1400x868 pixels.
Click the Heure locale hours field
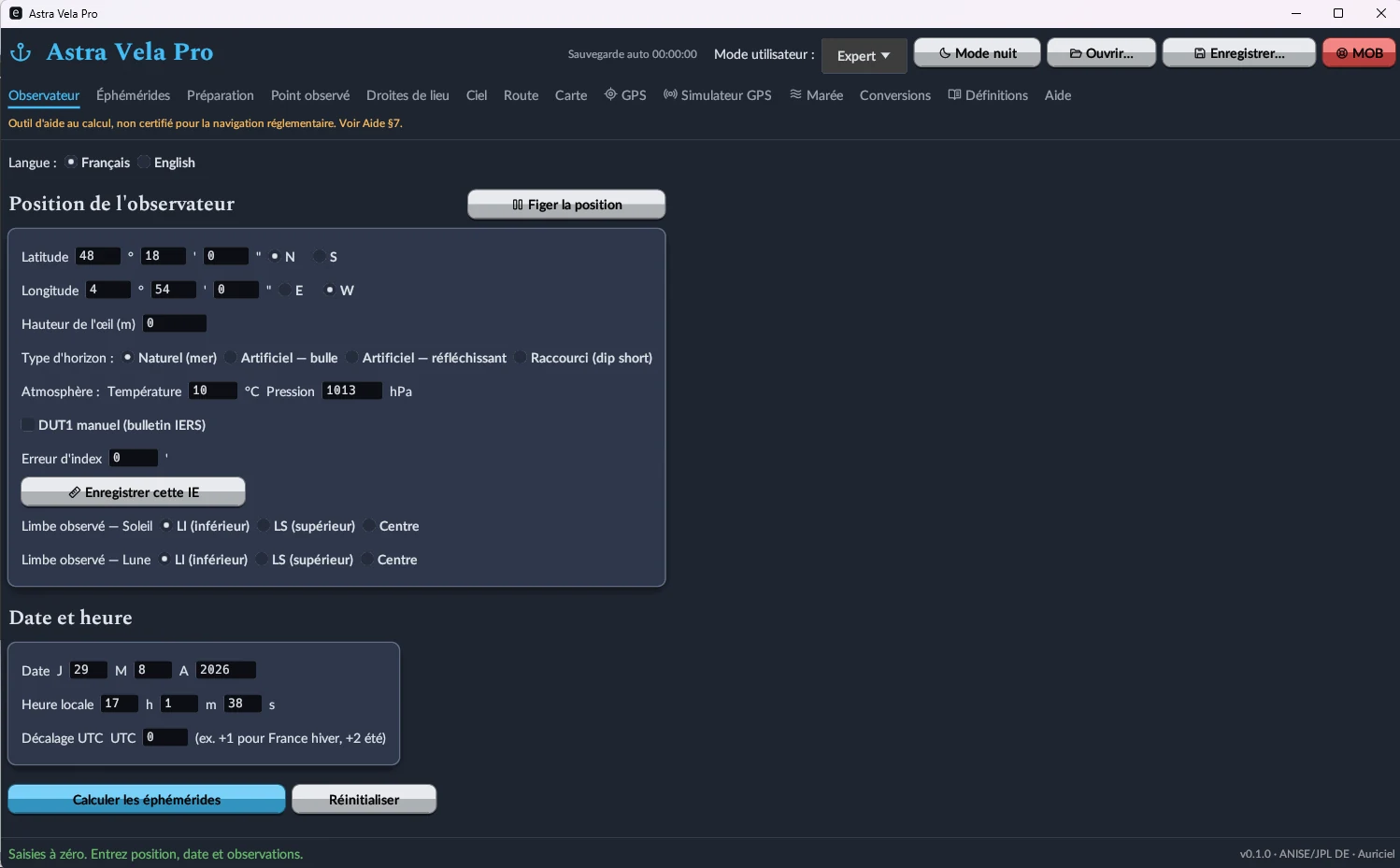point(120,704)
